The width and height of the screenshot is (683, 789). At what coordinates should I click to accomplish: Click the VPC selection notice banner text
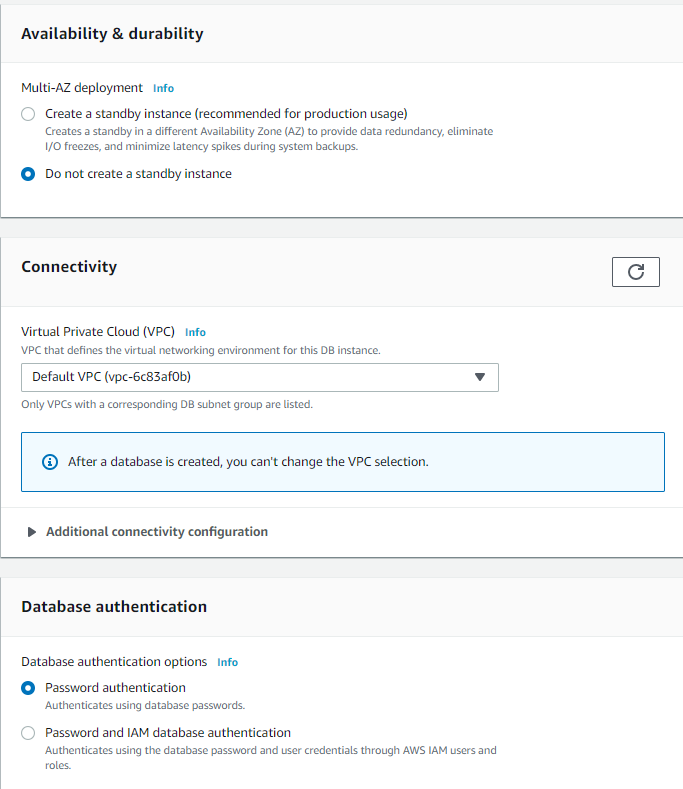point(248,462)
